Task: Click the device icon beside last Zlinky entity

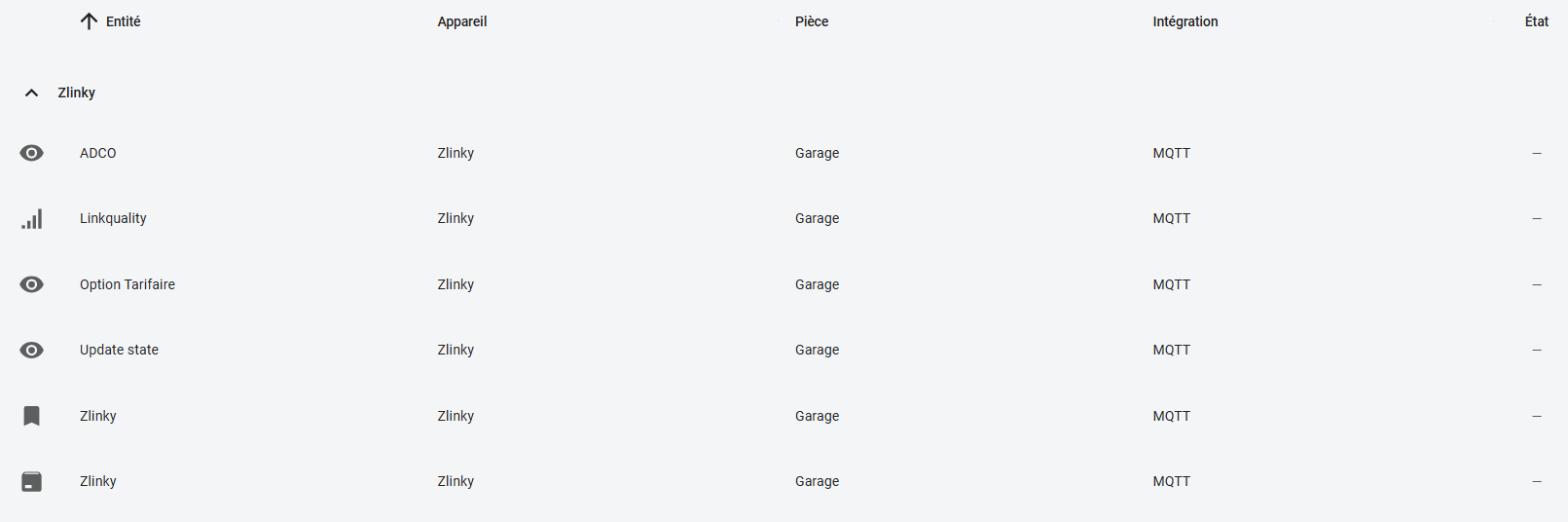Action: (32, 481)
